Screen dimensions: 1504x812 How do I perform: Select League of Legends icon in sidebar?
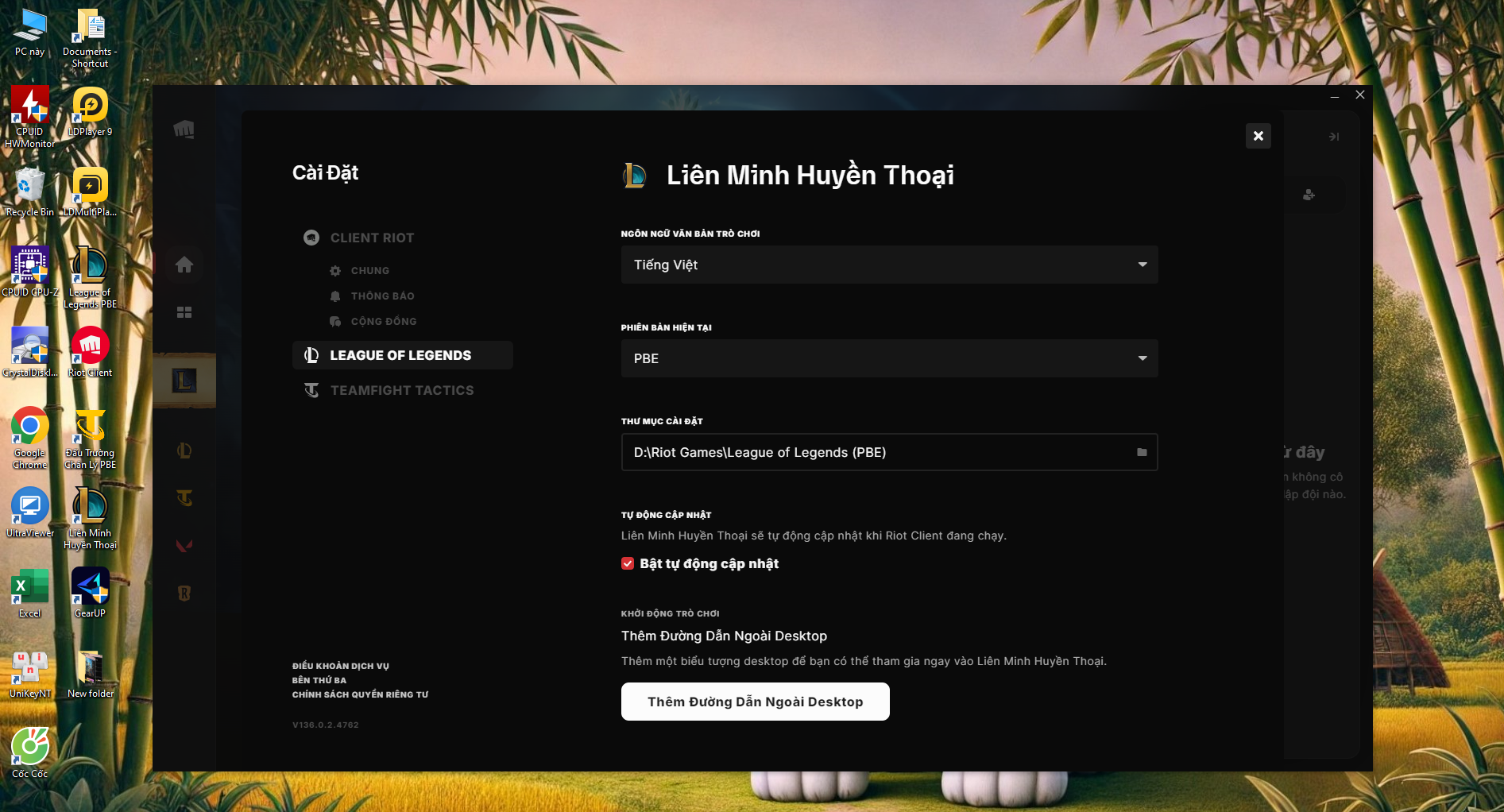[184, 450]
